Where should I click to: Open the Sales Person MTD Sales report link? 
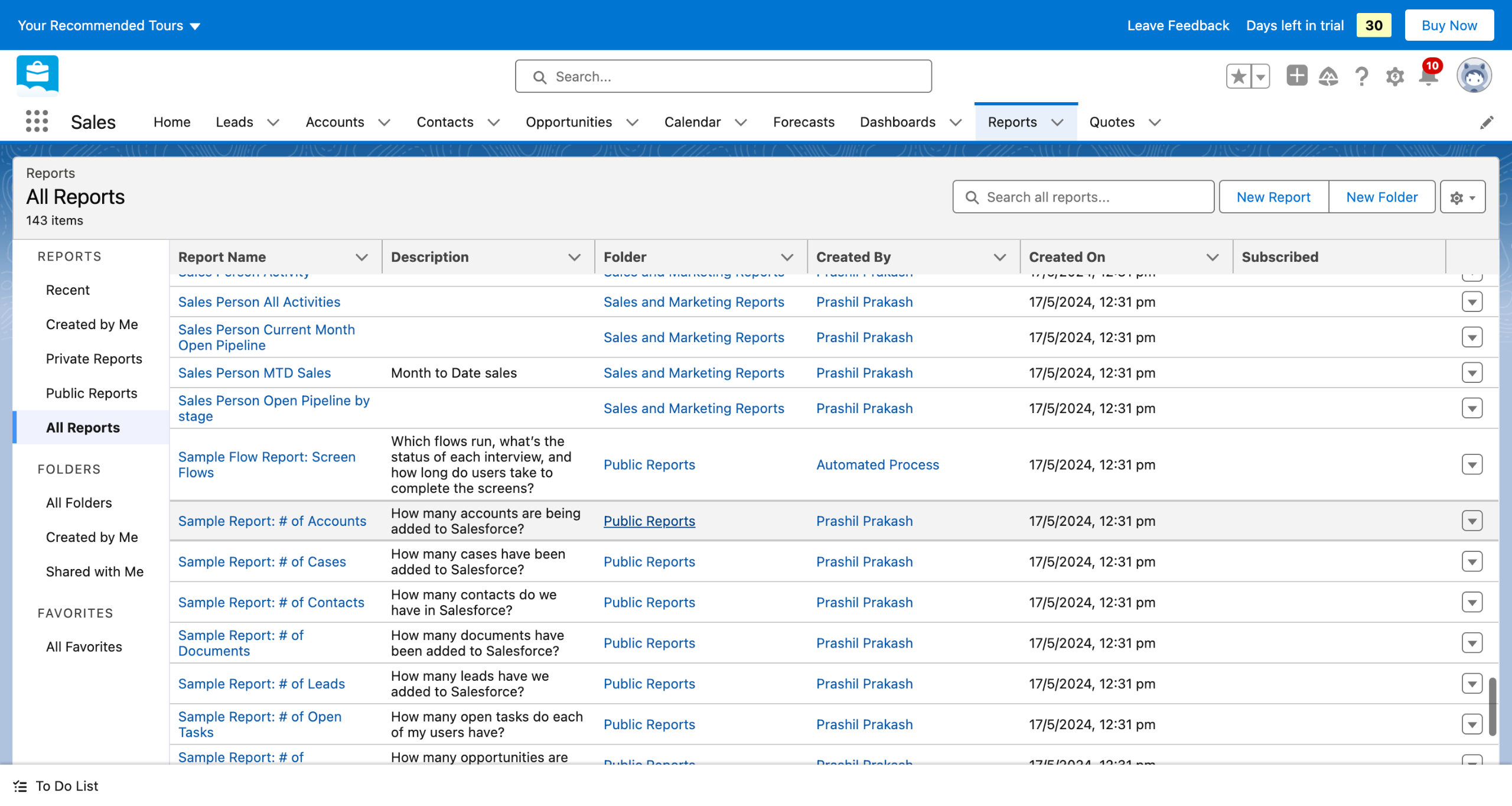pos(255,373)
